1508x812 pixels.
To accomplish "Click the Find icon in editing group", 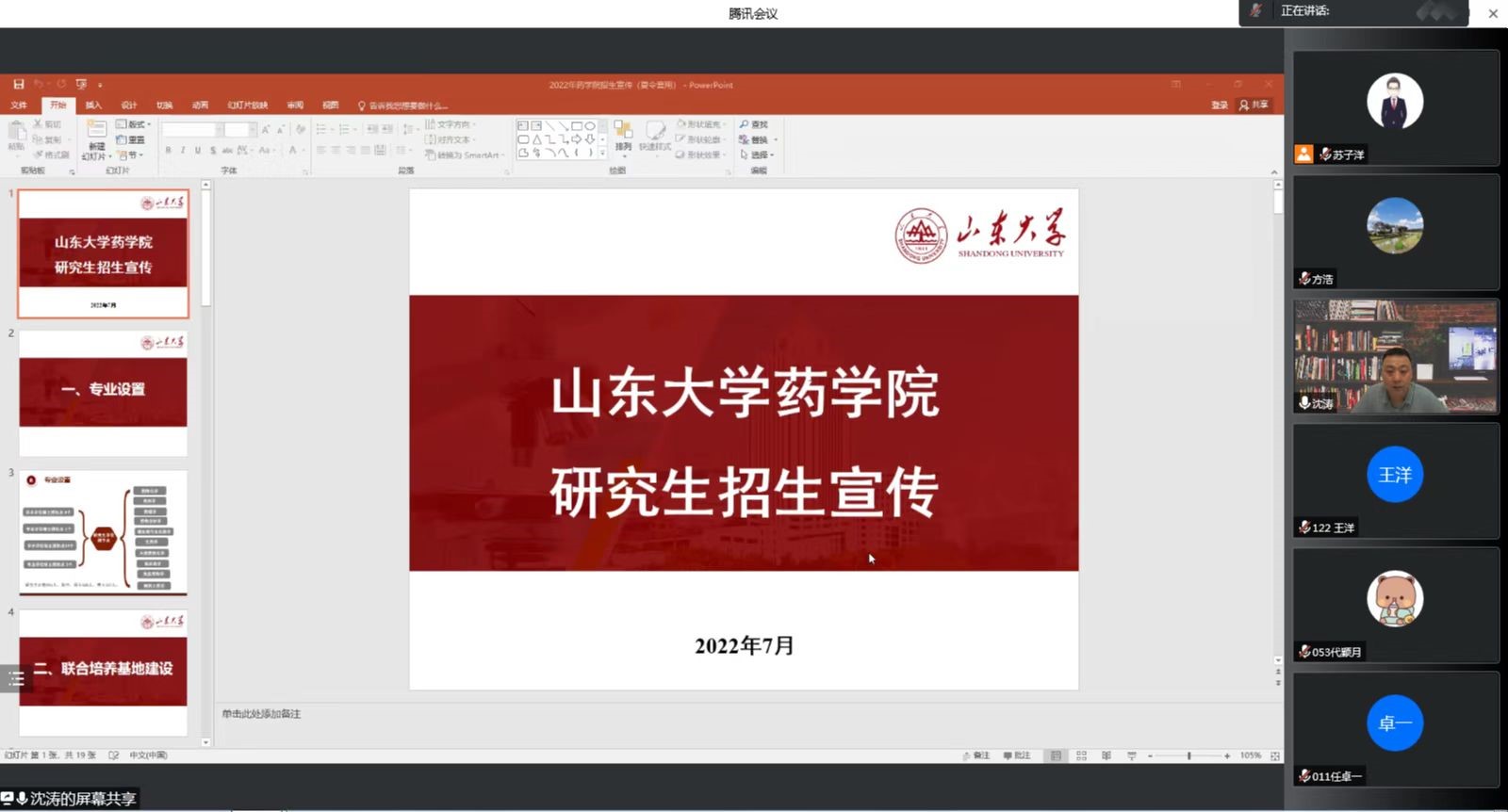I will coord(754,124).
